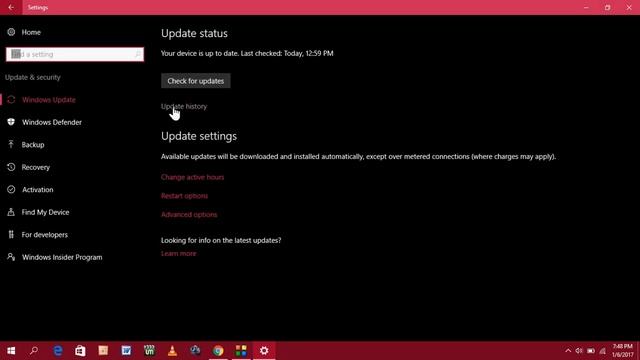Open the Windows Start menu
The height and width of the screenshot is (360, 640).
[x=11, y=351]
